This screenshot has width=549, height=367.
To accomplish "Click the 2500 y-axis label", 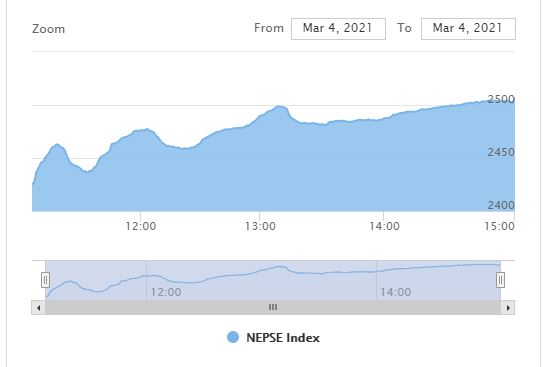I will pos(501,99).
